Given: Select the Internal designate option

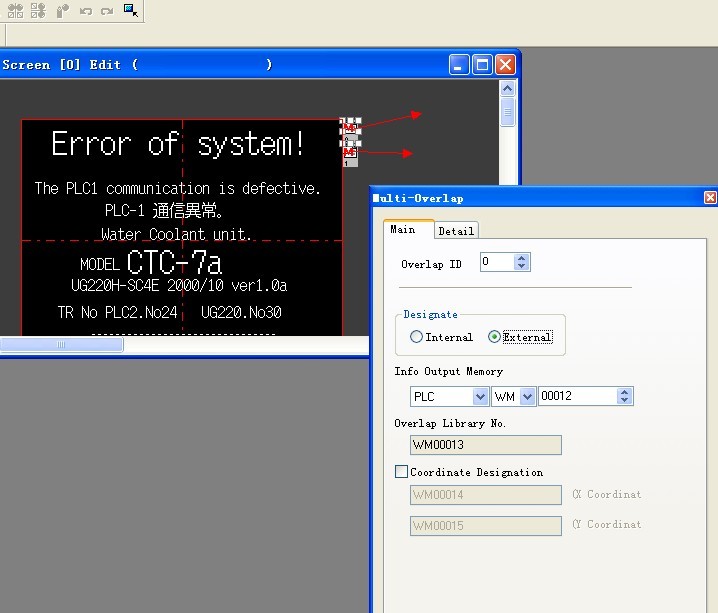Looking at the screenshot, I should [x=416, y=337].
